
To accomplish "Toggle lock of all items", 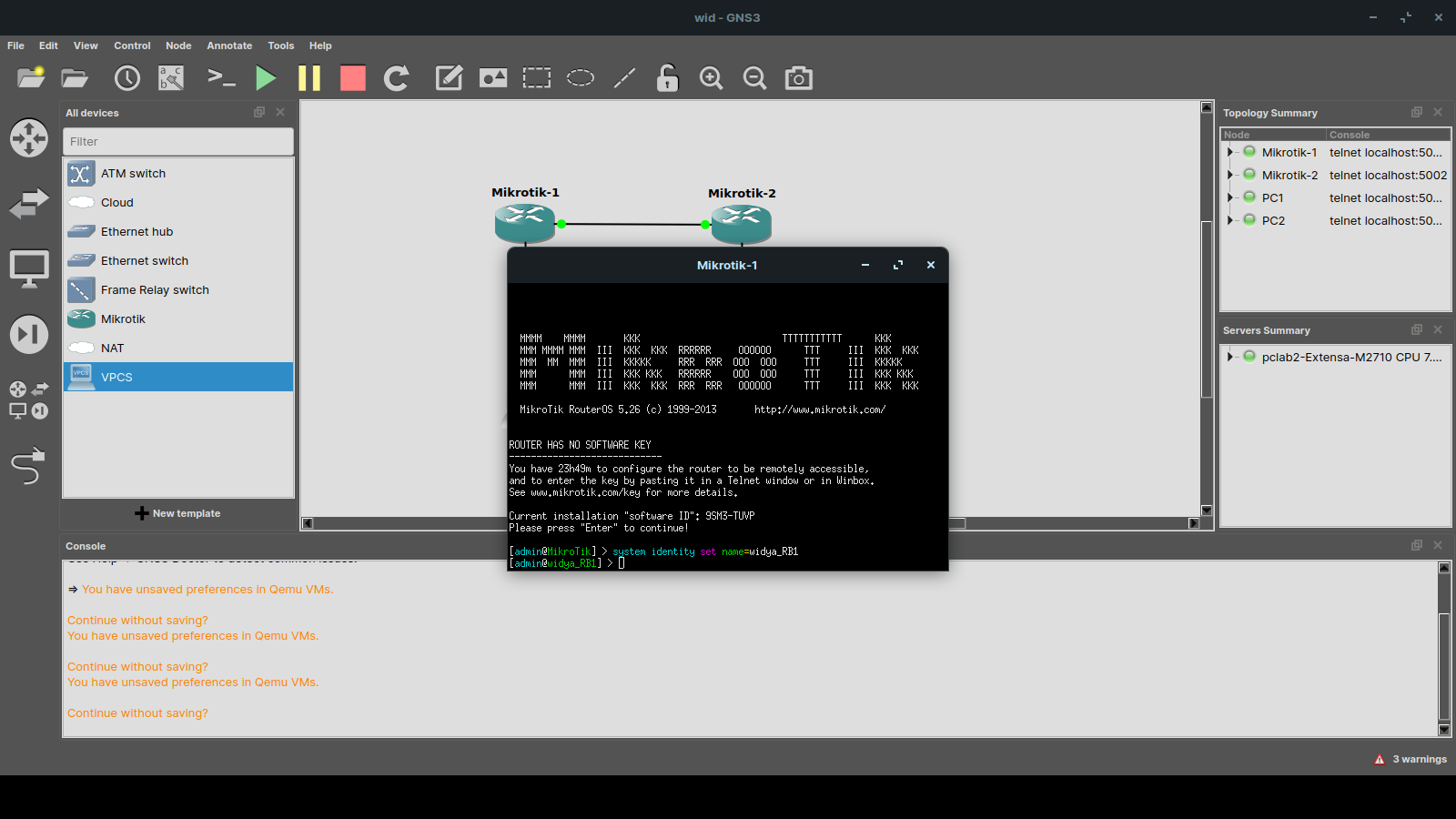I will pyautogui.click(x=667, y=78).
